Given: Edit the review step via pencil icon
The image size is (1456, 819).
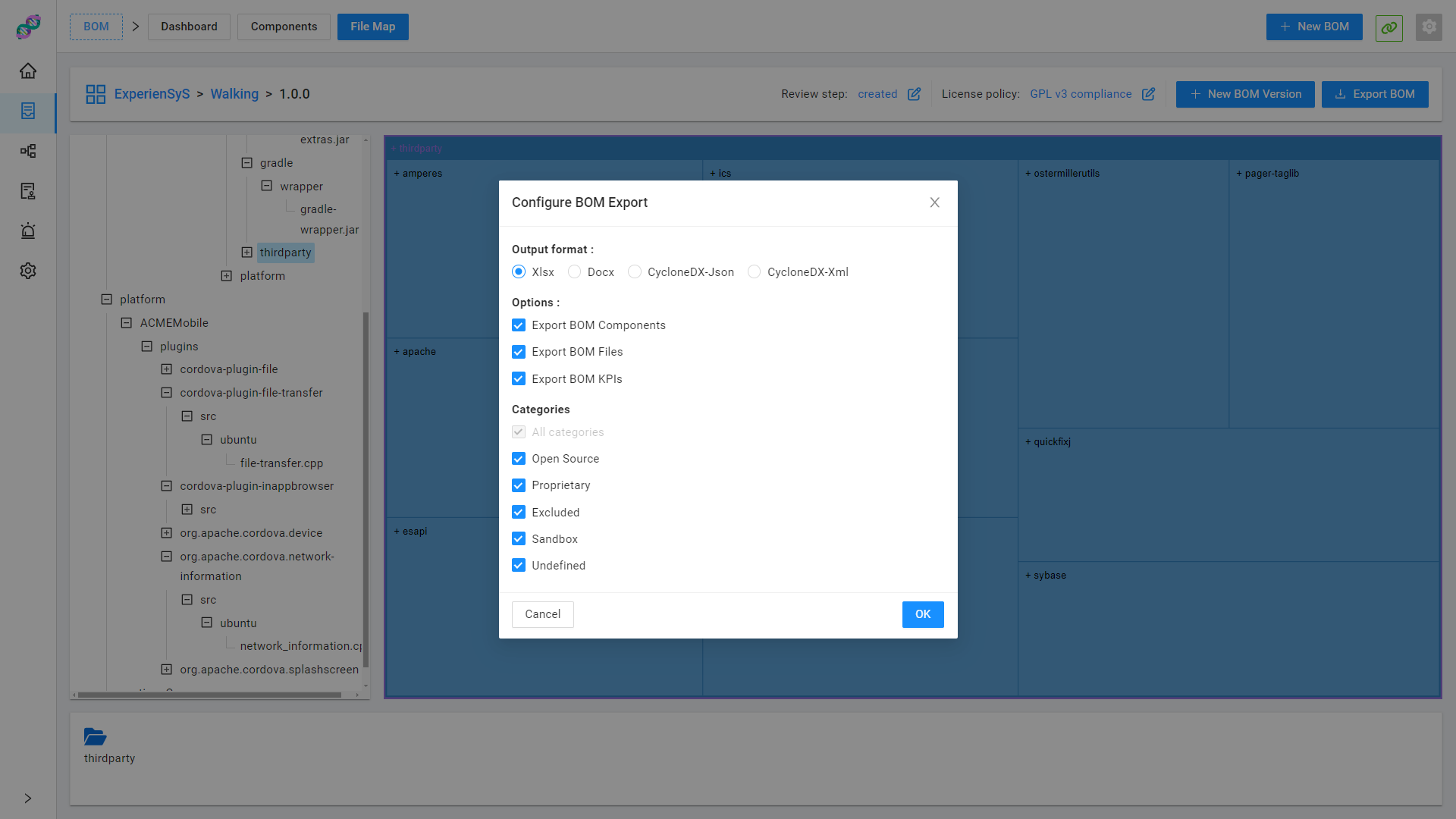Looking at the screenshot, I should tap(915, 93).
